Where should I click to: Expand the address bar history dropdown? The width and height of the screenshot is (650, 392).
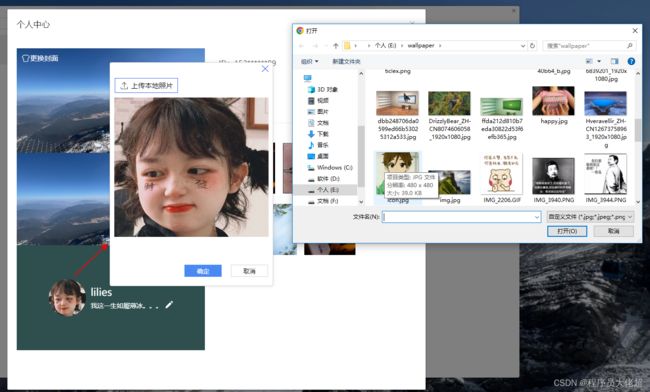(x=523, y=46)
